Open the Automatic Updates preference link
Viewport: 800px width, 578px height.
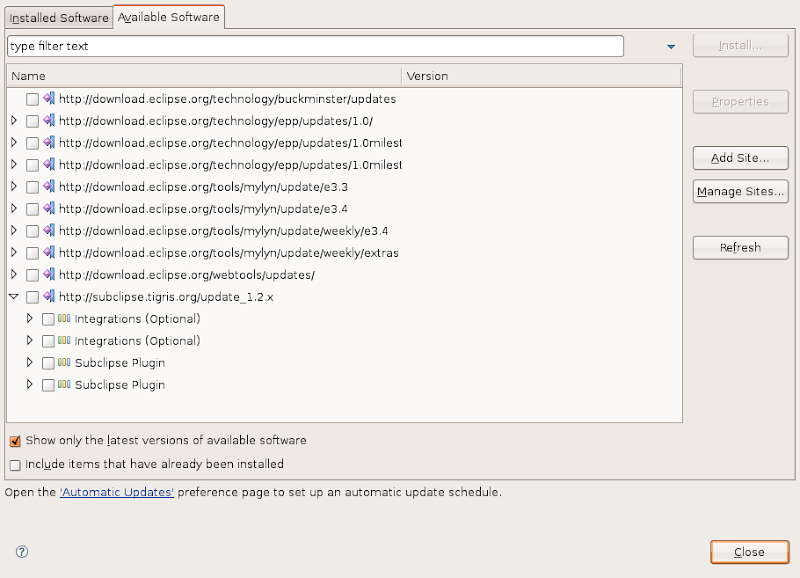click(x=117, y=492)
